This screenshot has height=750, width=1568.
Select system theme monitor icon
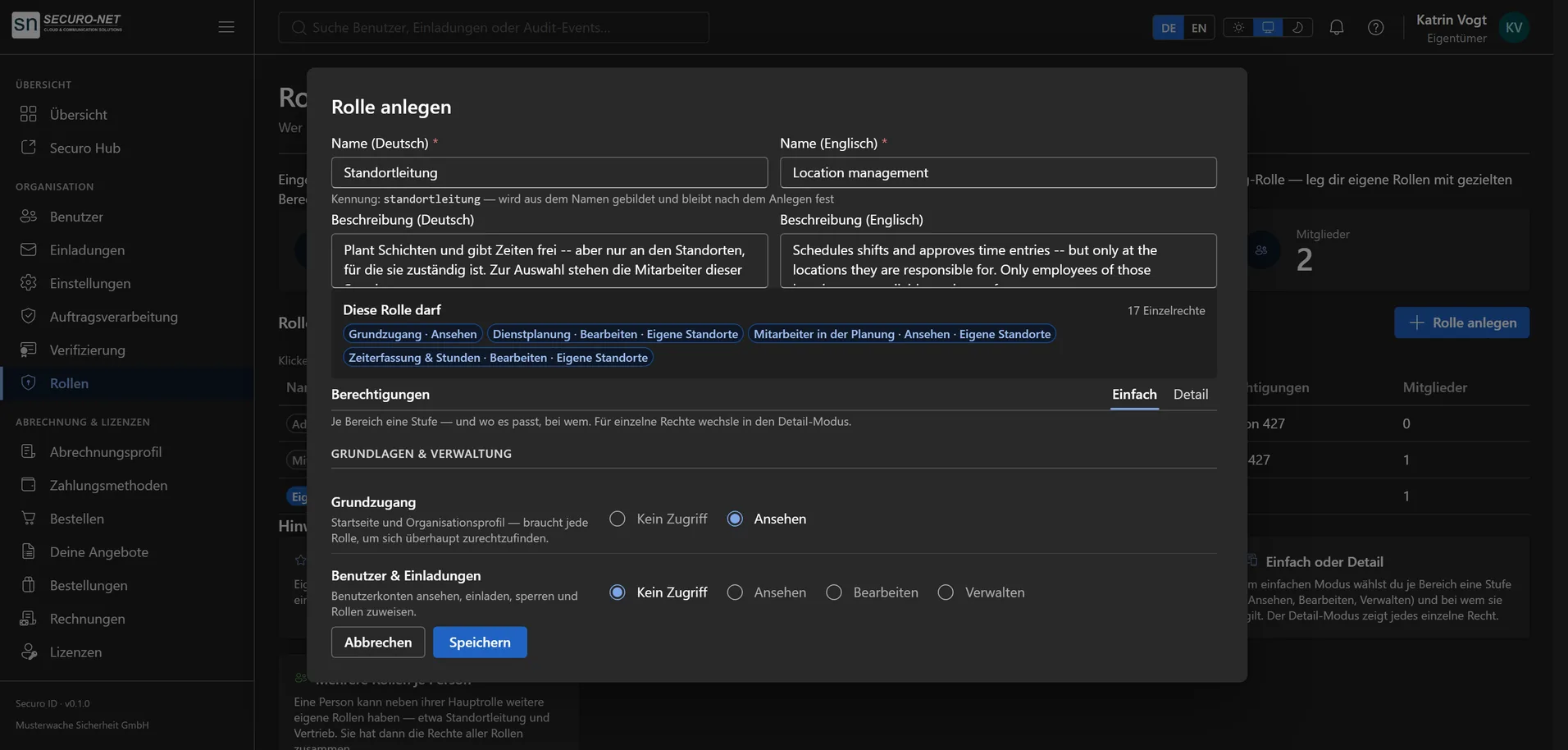point(1268,27)
